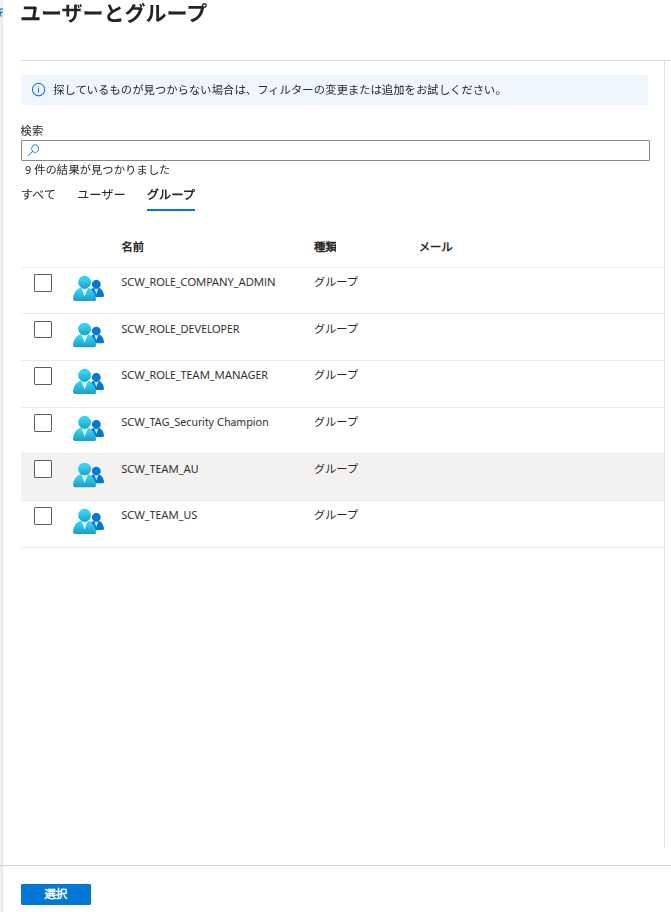Click the SCW_ROLE_COMPANY_ADMIN group icon

pyautogui.click(x=88, y=288)
